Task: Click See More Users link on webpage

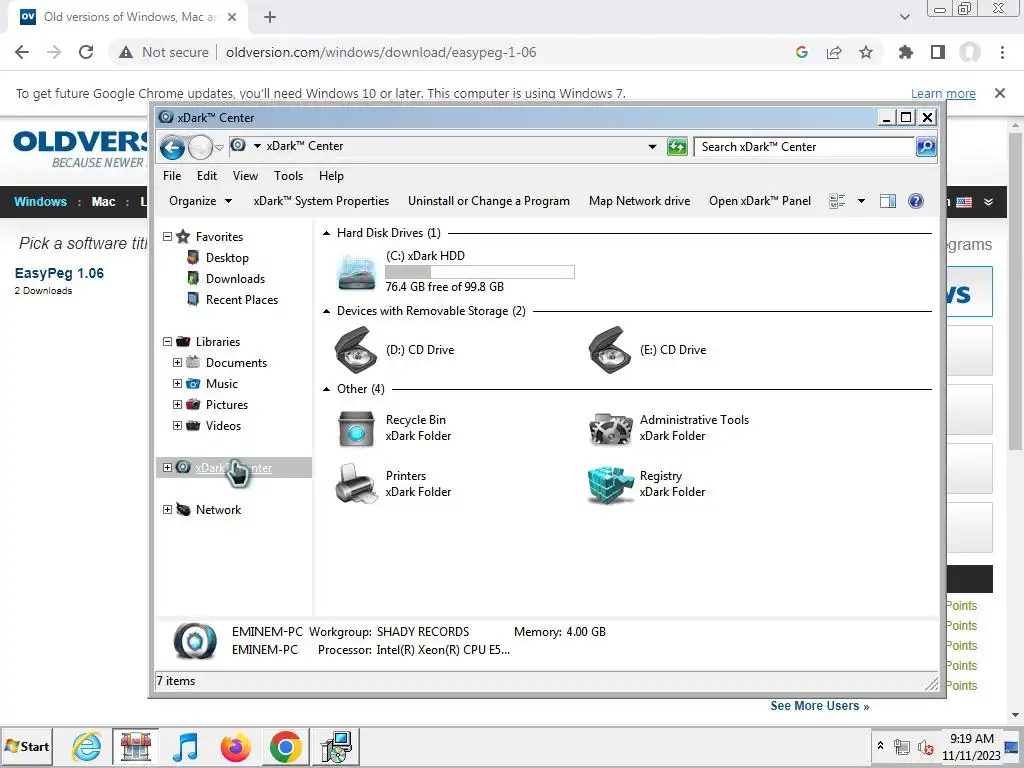Action: pos(820,706)
